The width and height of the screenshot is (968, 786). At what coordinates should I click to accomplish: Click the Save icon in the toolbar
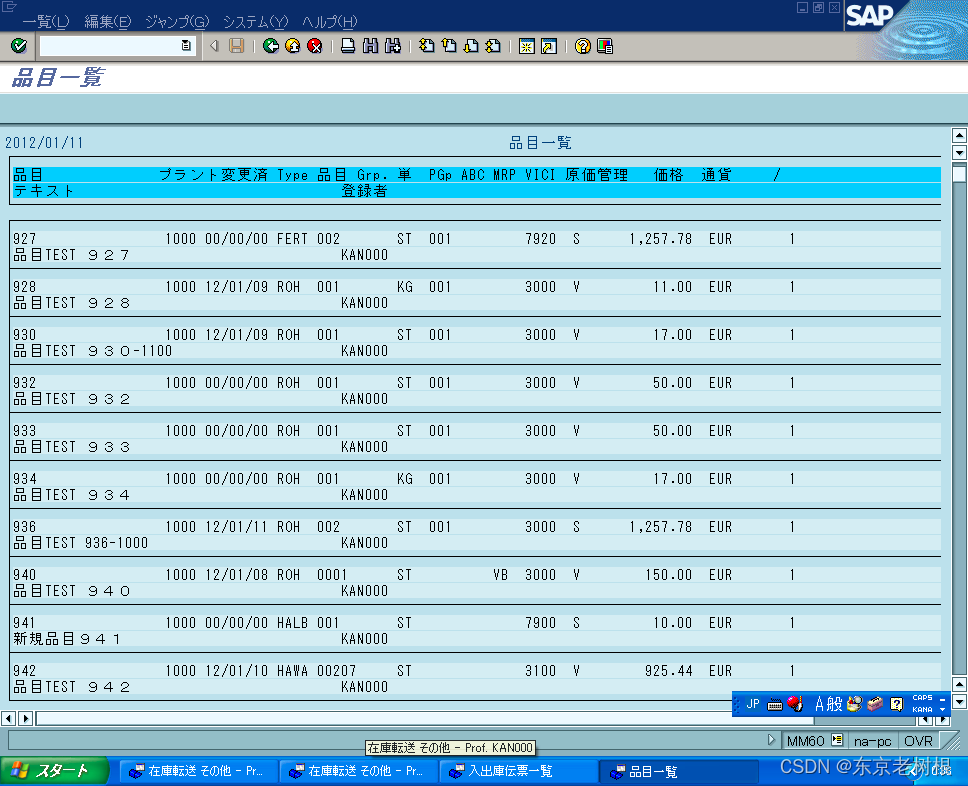coord(237,45)
